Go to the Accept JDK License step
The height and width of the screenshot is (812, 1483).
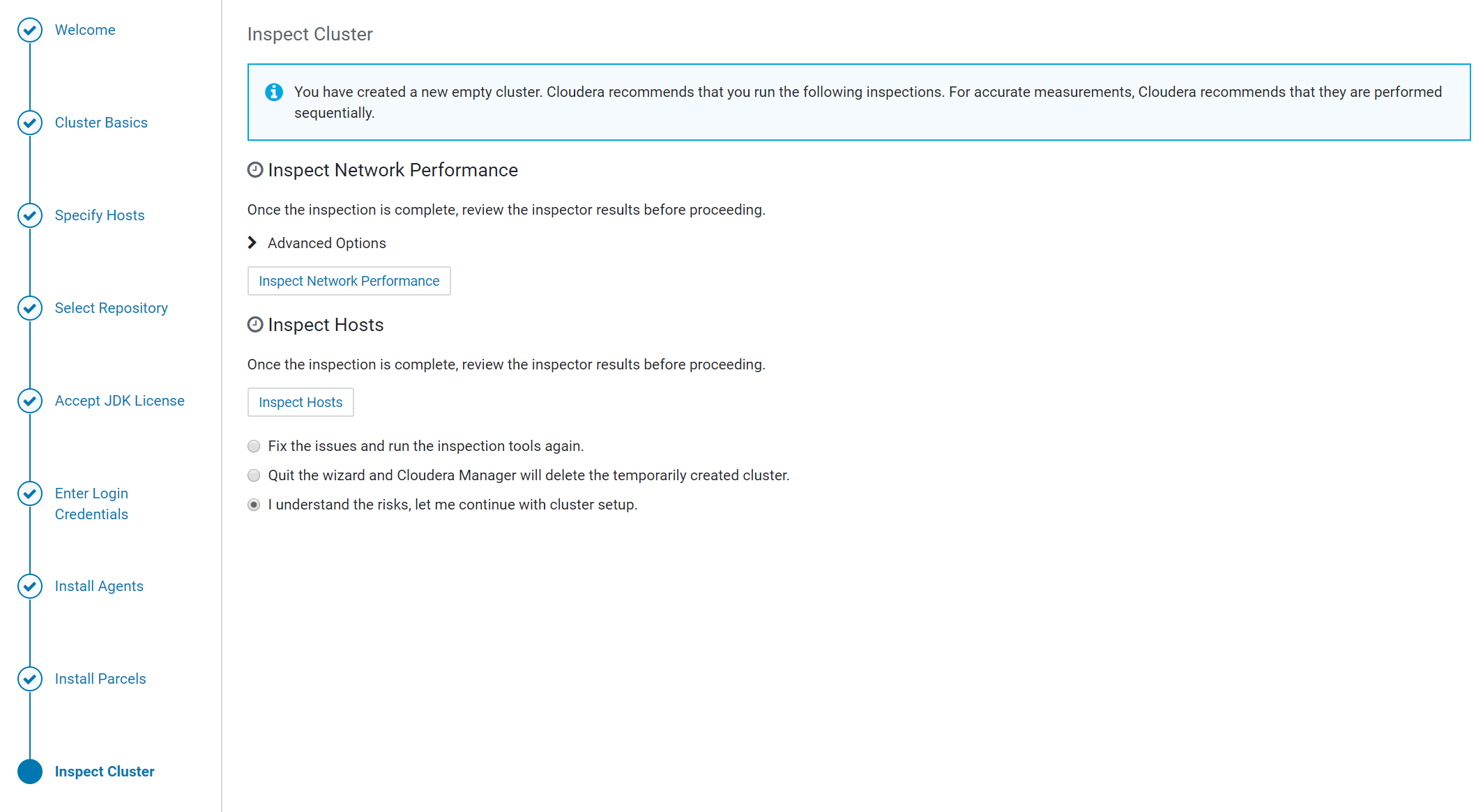click(119, 401)
